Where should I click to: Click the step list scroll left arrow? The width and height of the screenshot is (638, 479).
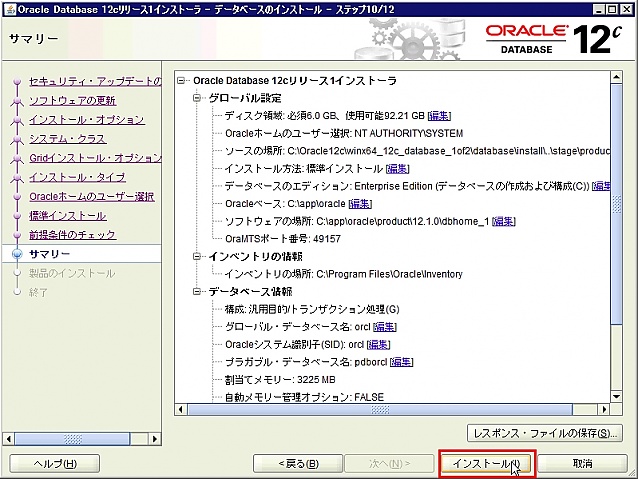[9, 439]
